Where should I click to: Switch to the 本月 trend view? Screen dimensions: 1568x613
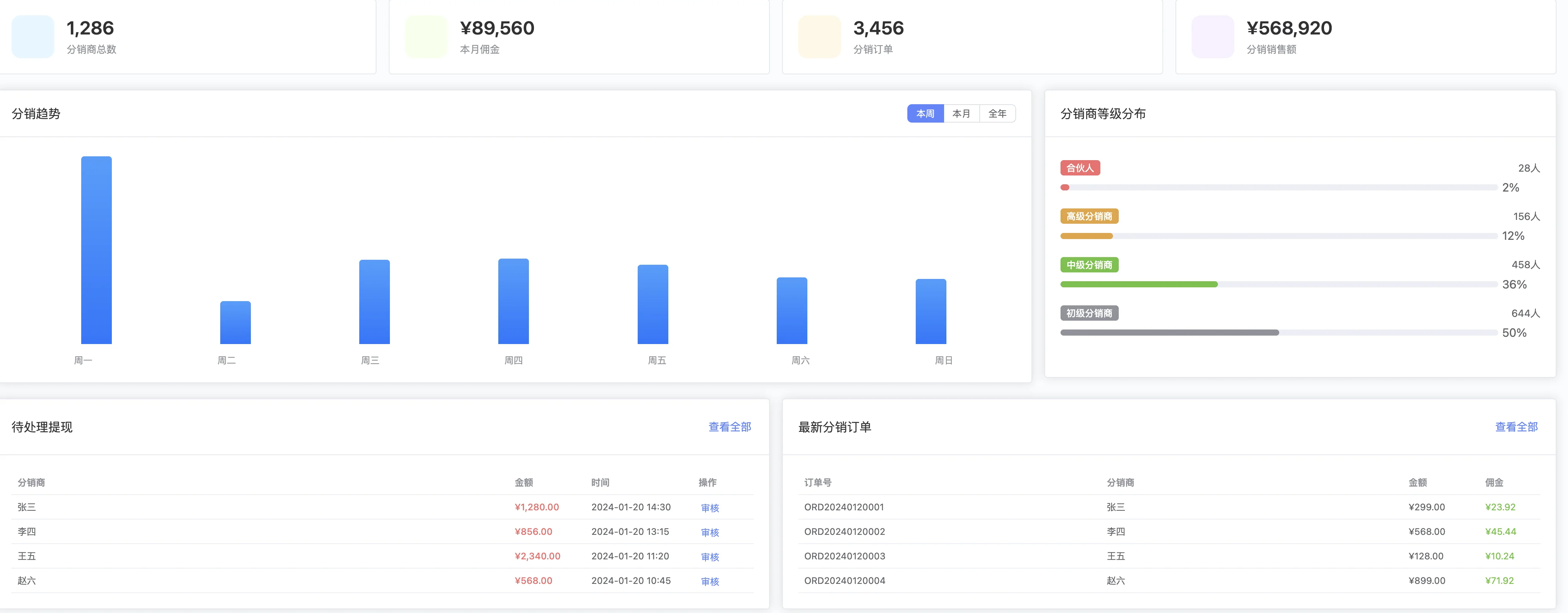[961, 113]
